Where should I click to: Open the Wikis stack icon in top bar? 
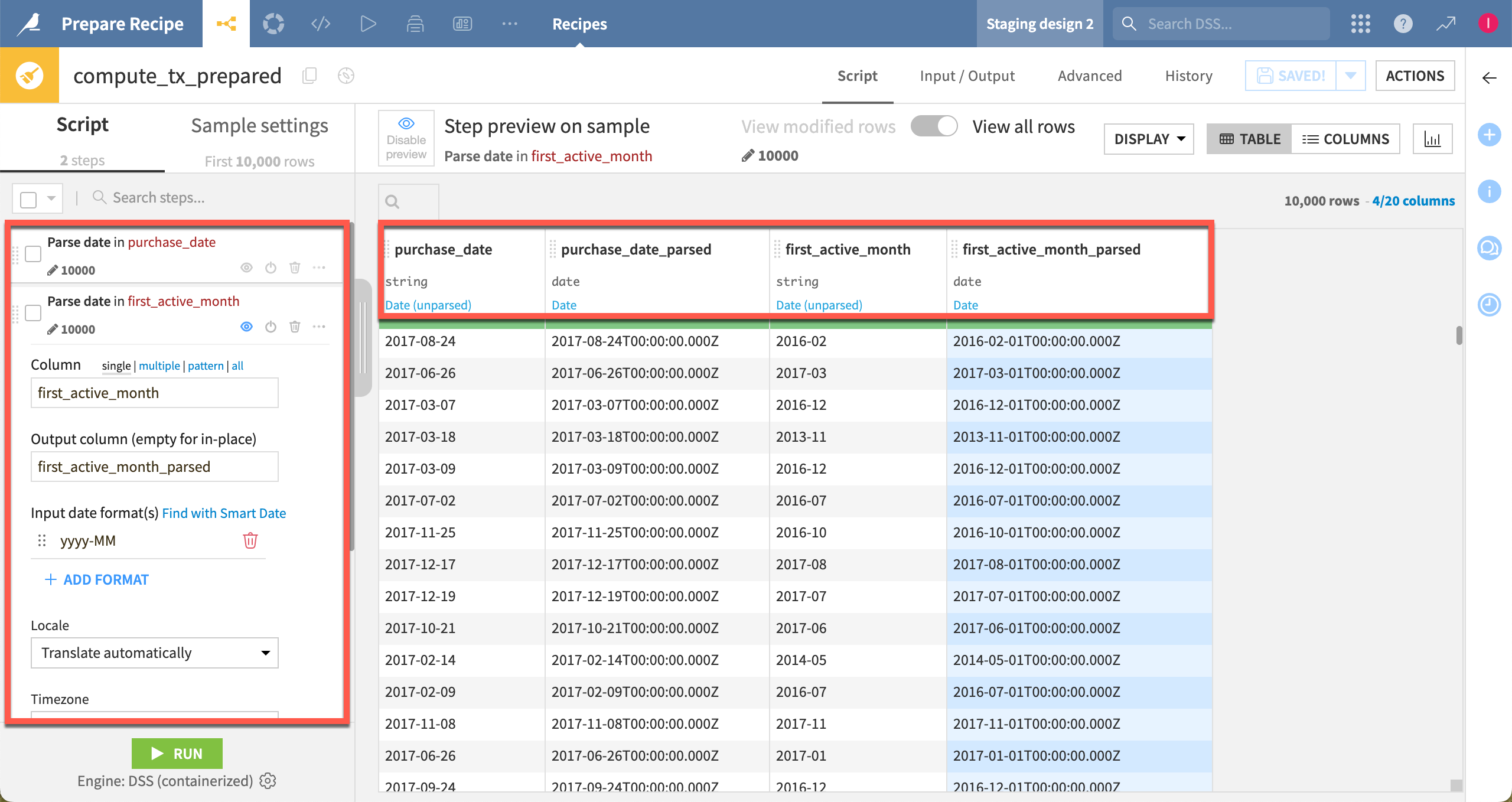tap(415, 24)
